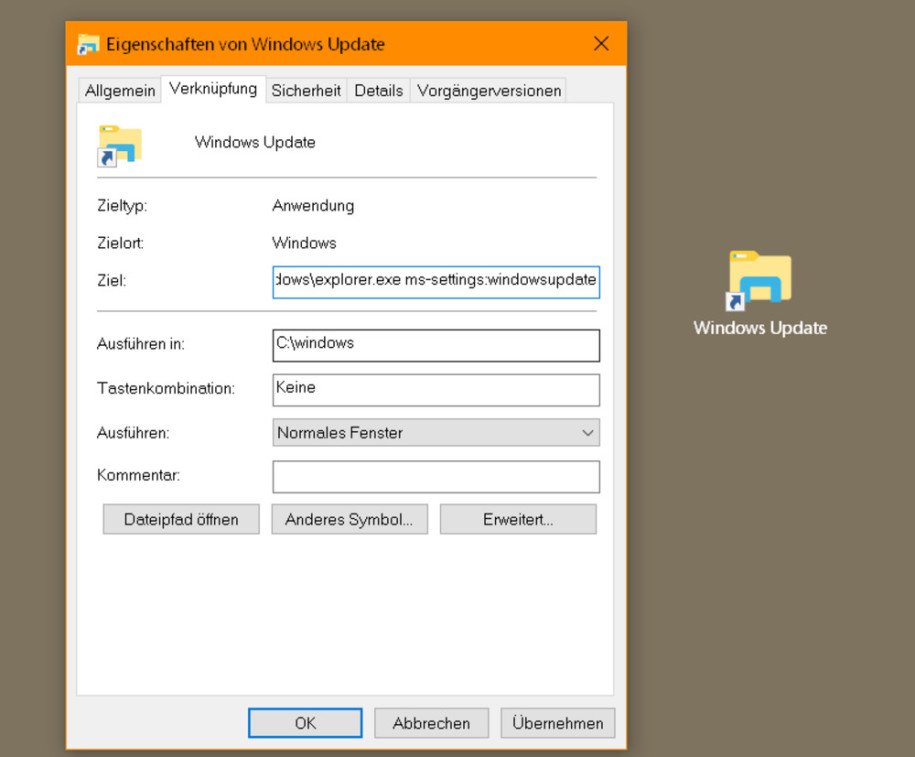
Task: Confirm with the OK button
Action: click(x=305, y=723)
